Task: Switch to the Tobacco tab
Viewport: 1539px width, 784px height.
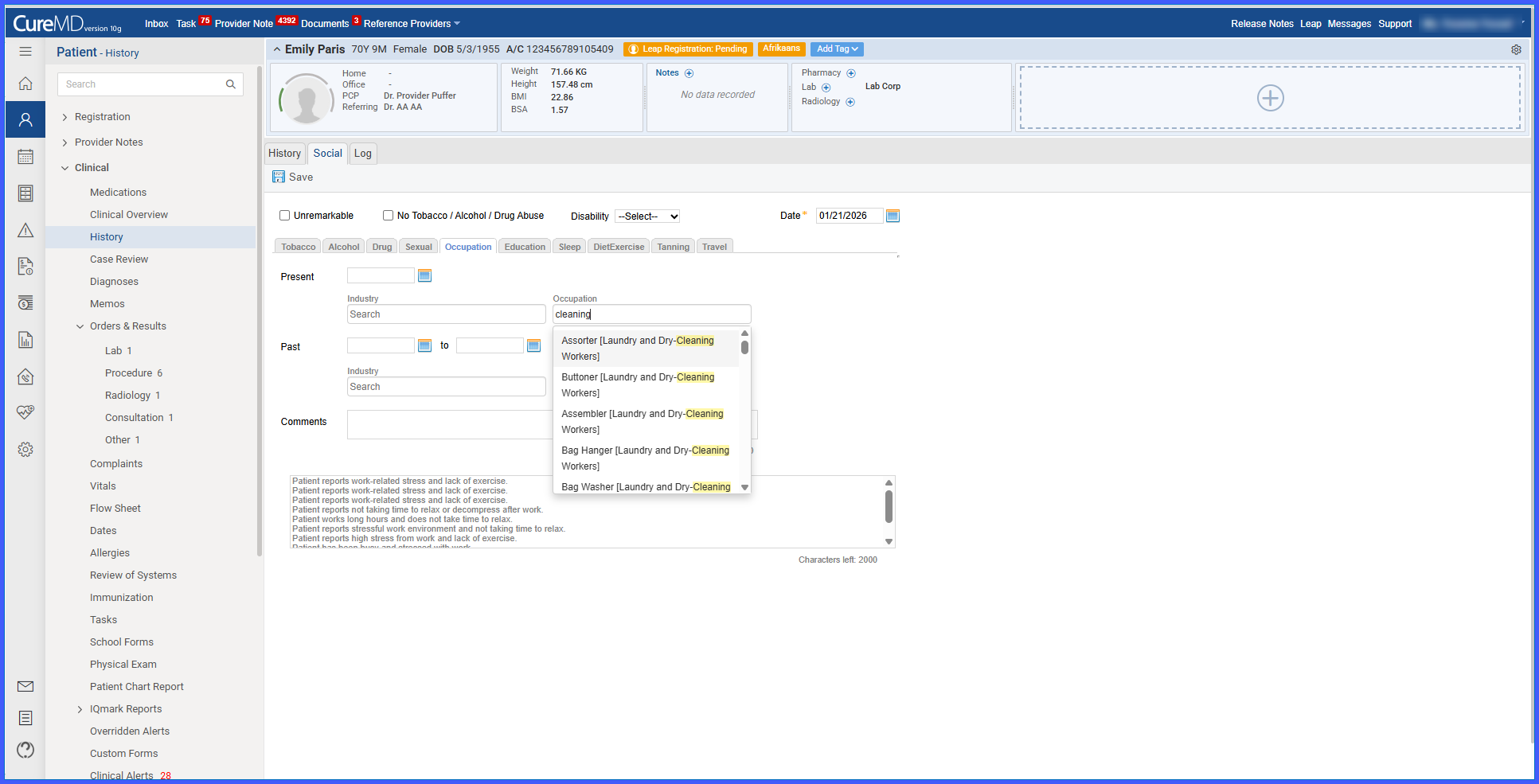Action: (299, 247)
